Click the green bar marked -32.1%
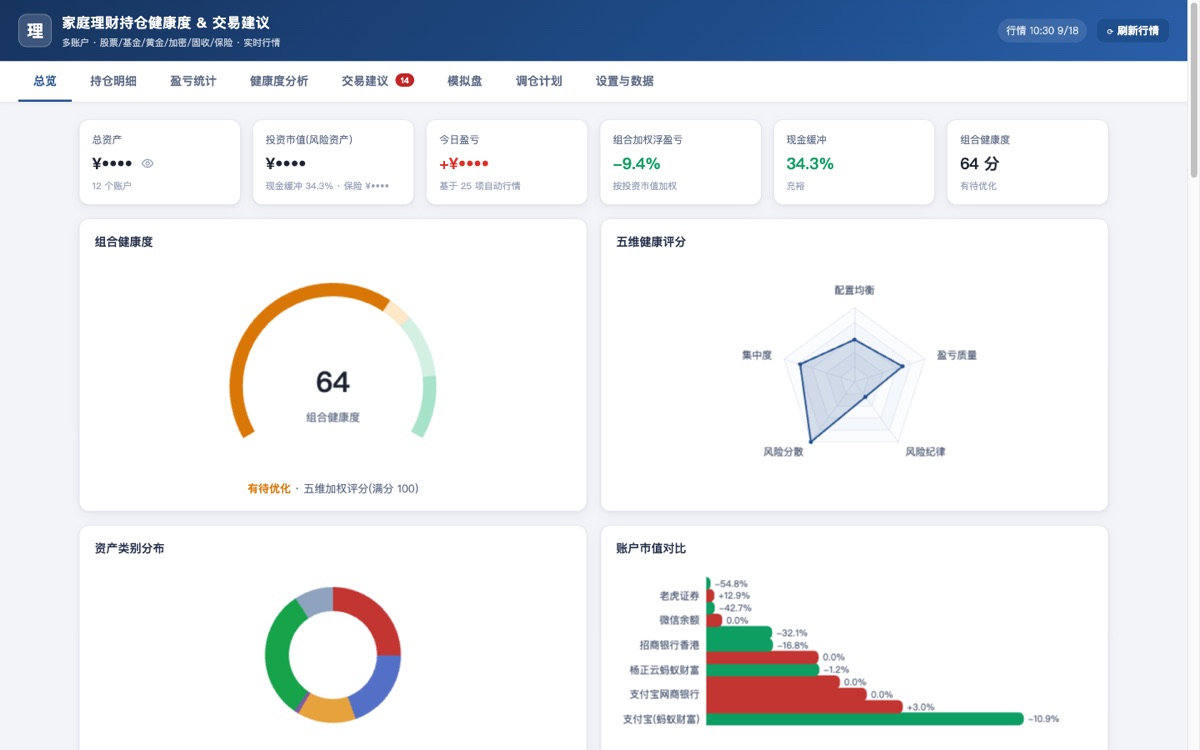This screenshot has width=1200, height=750. (739, 633)
